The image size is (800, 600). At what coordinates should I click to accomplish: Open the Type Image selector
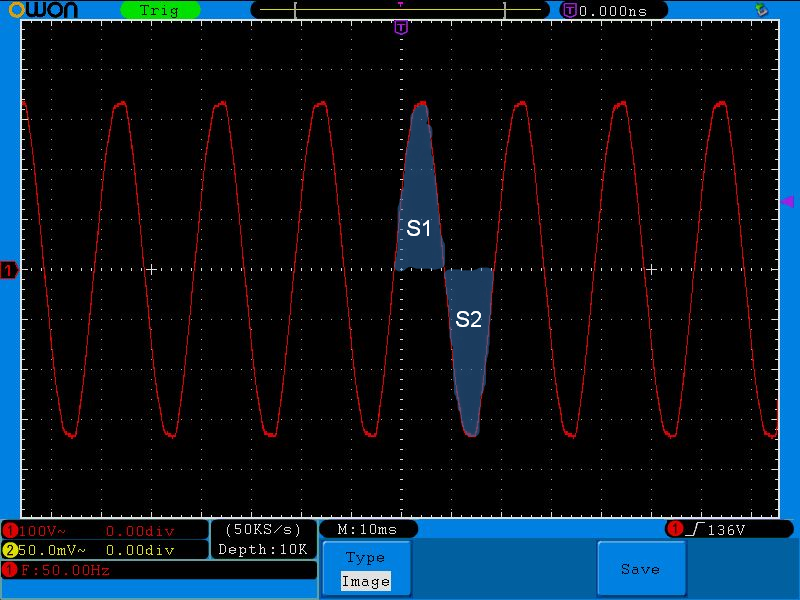[366, 569]
